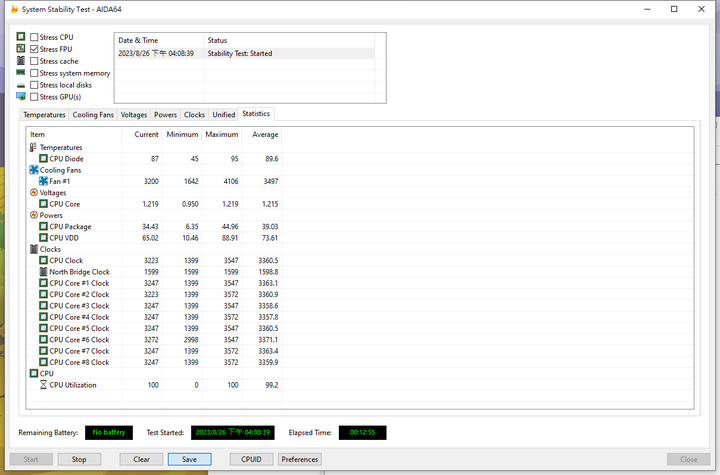
Task: Switch to the Temperatures tab
Action: [44, 114]
